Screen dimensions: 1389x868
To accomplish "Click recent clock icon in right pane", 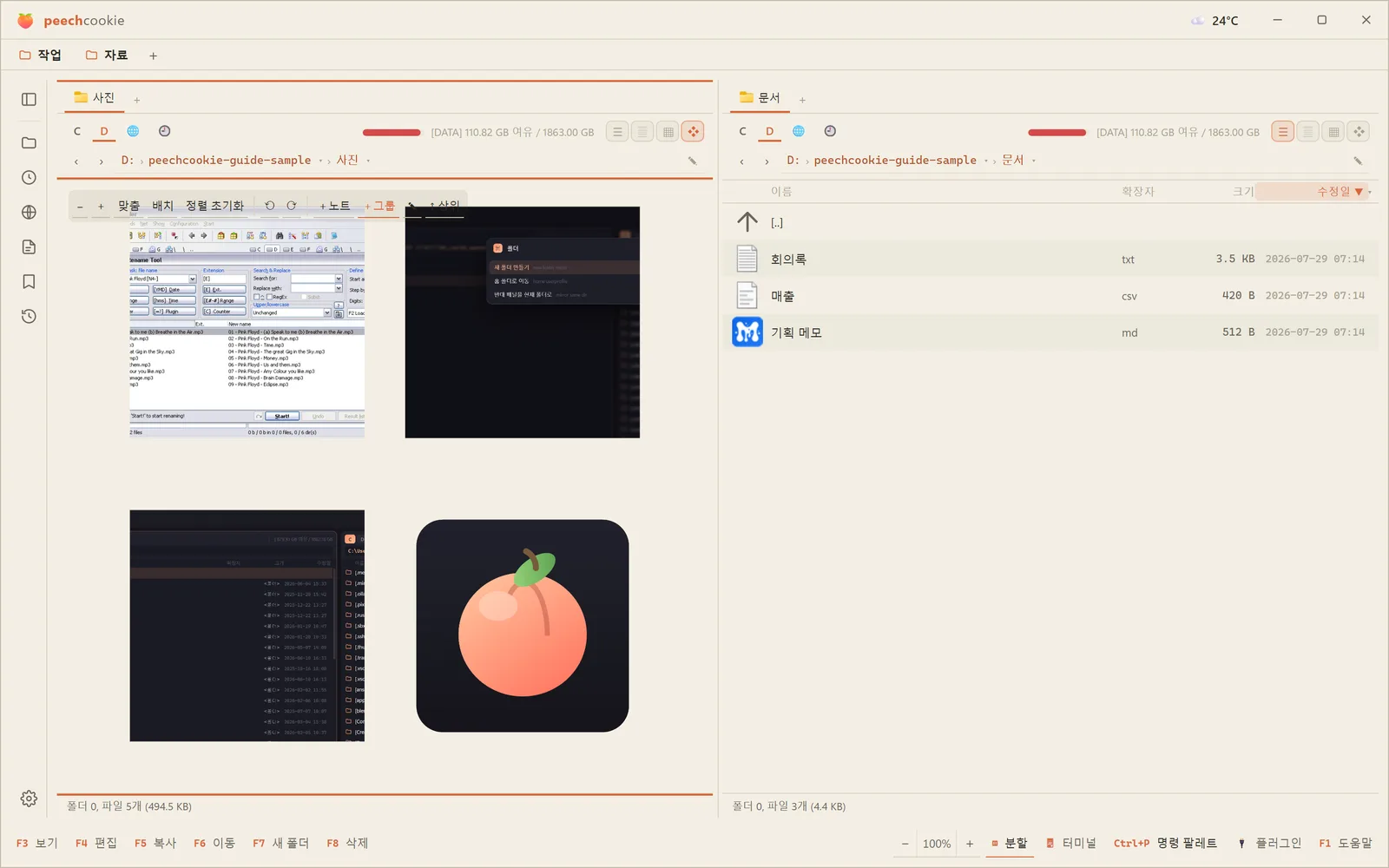I will click(x=830, y=131).
